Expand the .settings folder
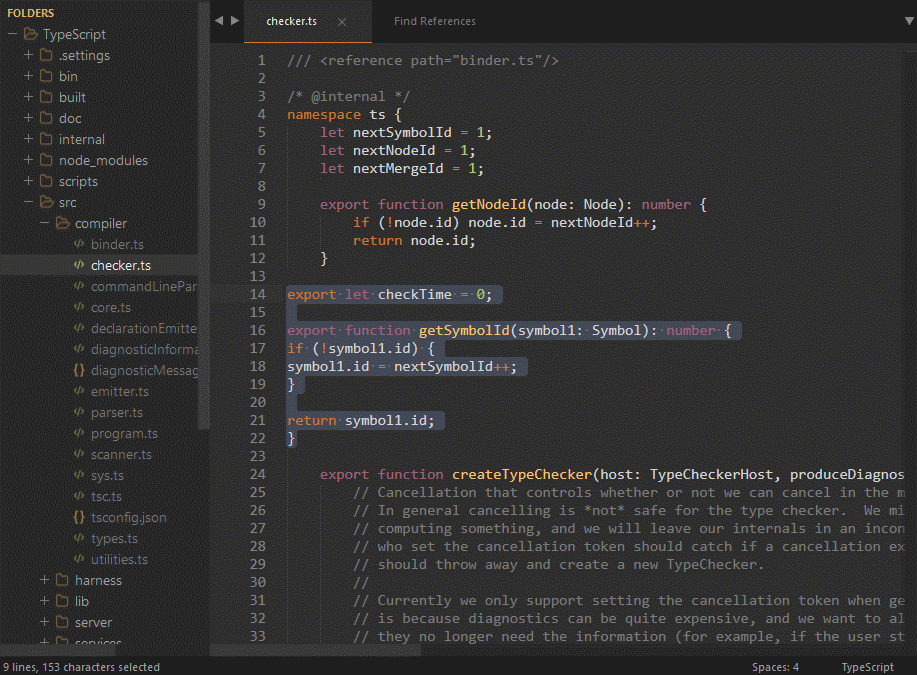Viewport: 917px width, 675px height. pyautogui.click(x=28, y=55)
